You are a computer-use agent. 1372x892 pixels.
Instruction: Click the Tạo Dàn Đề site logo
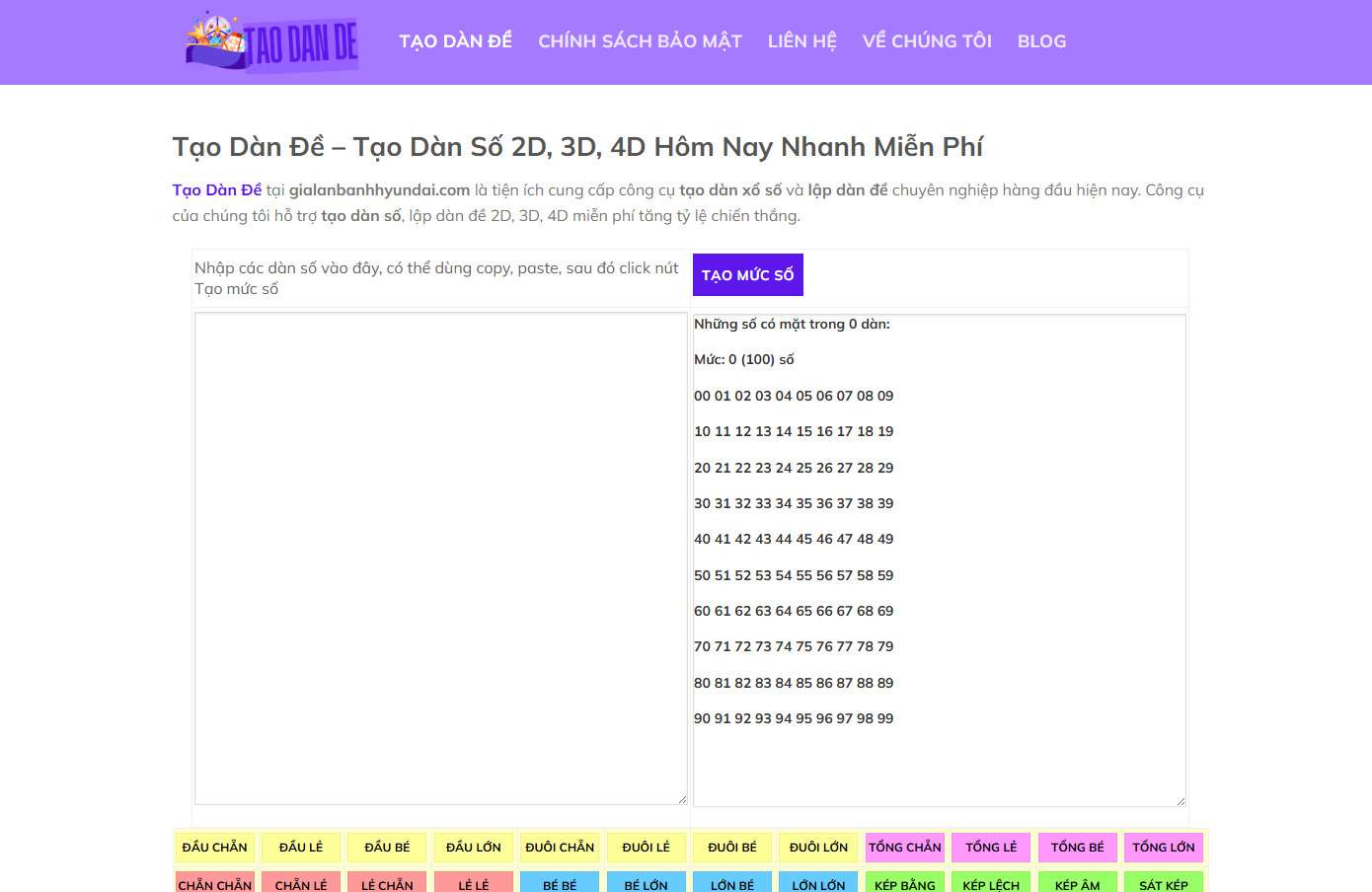coord(271,41)
